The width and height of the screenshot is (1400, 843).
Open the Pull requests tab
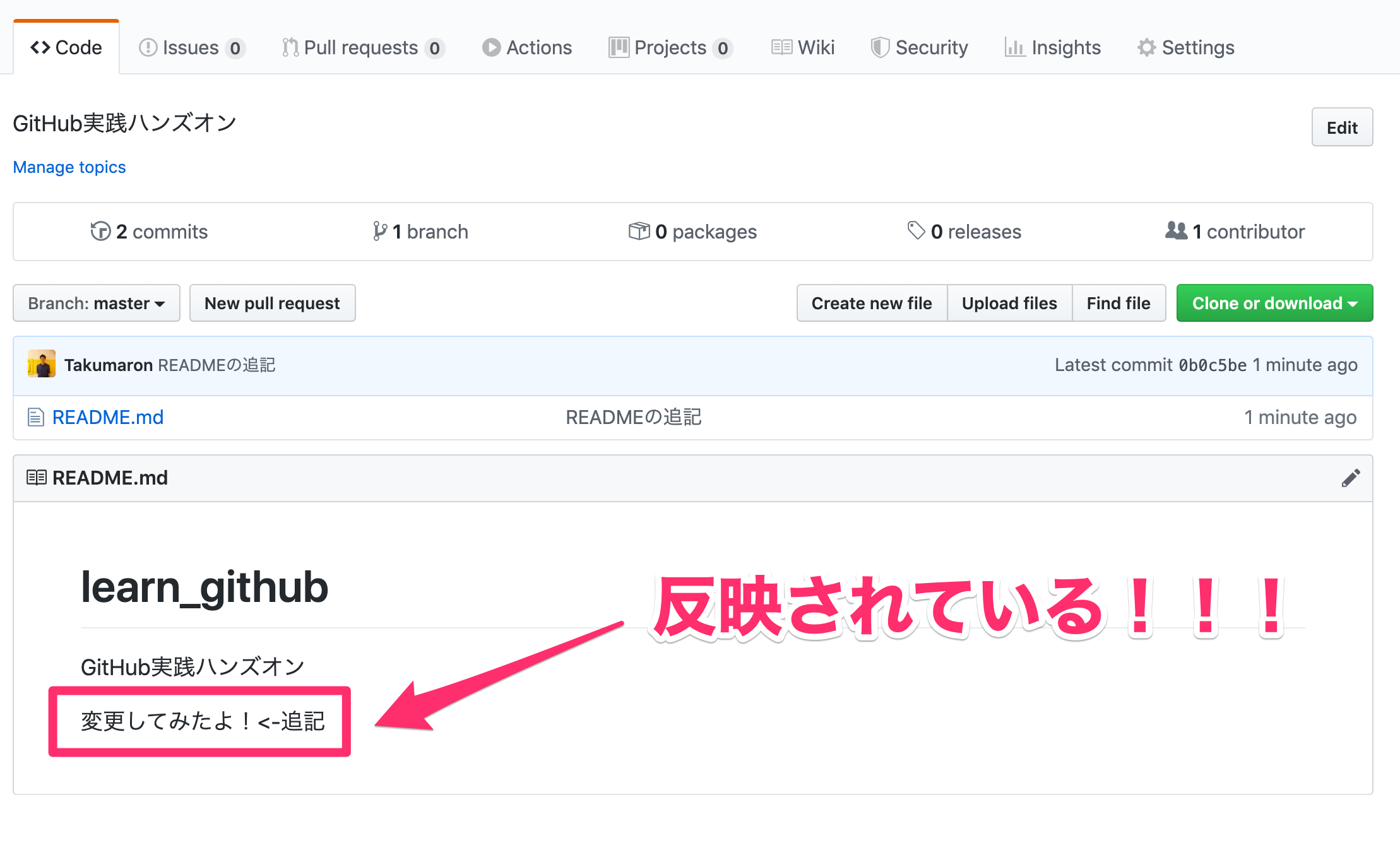364,47
